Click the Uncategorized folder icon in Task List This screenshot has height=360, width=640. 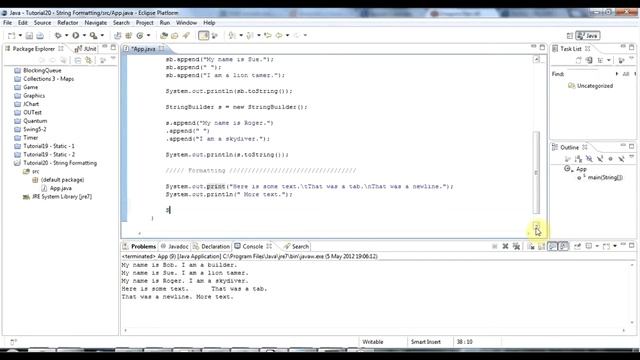click(x=571, y=86)
